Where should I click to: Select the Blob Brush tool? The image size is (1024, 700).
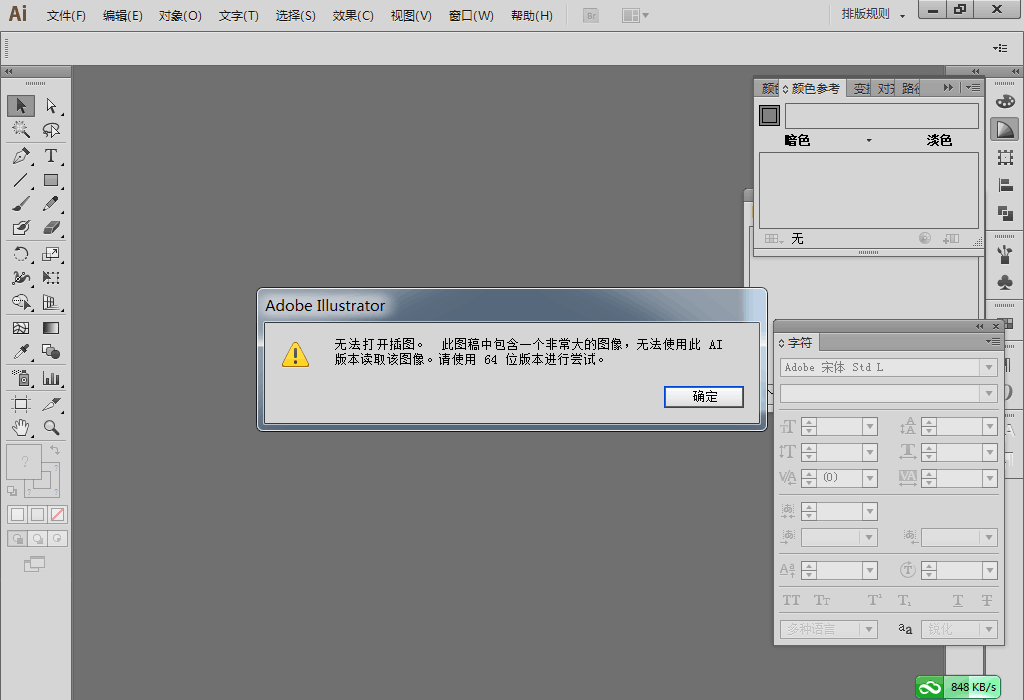(x=21, y=227)
